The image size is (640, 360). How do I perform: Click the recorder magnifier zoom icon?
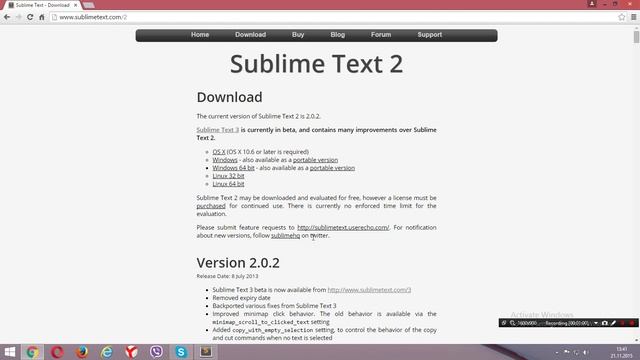(512, 323)
